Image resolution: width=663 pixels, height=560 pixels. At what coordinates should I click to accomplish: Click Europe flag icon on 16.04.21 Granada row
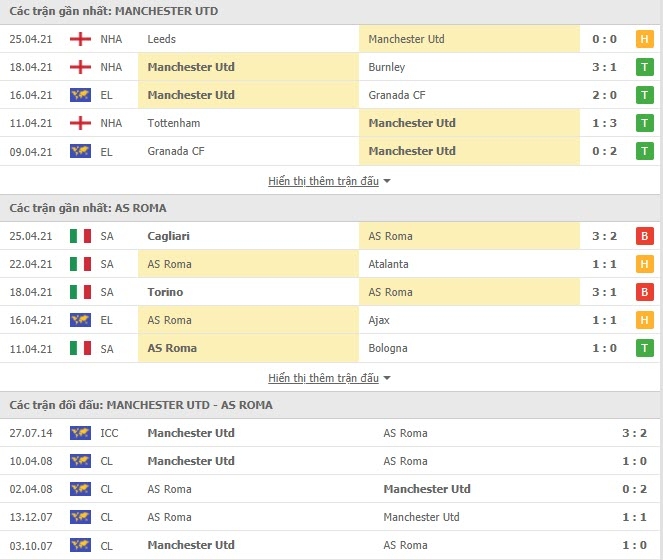point(80,95)
